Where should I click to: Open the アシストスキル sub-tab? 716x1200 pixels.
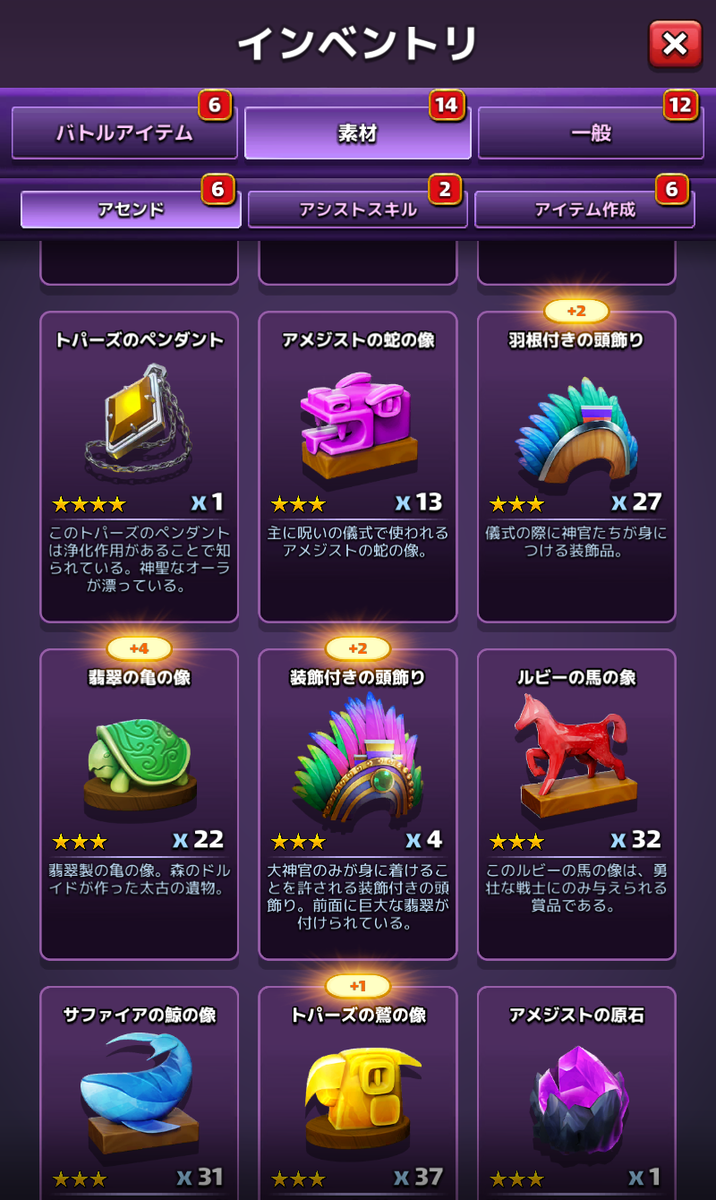click(x=357, y=210)
